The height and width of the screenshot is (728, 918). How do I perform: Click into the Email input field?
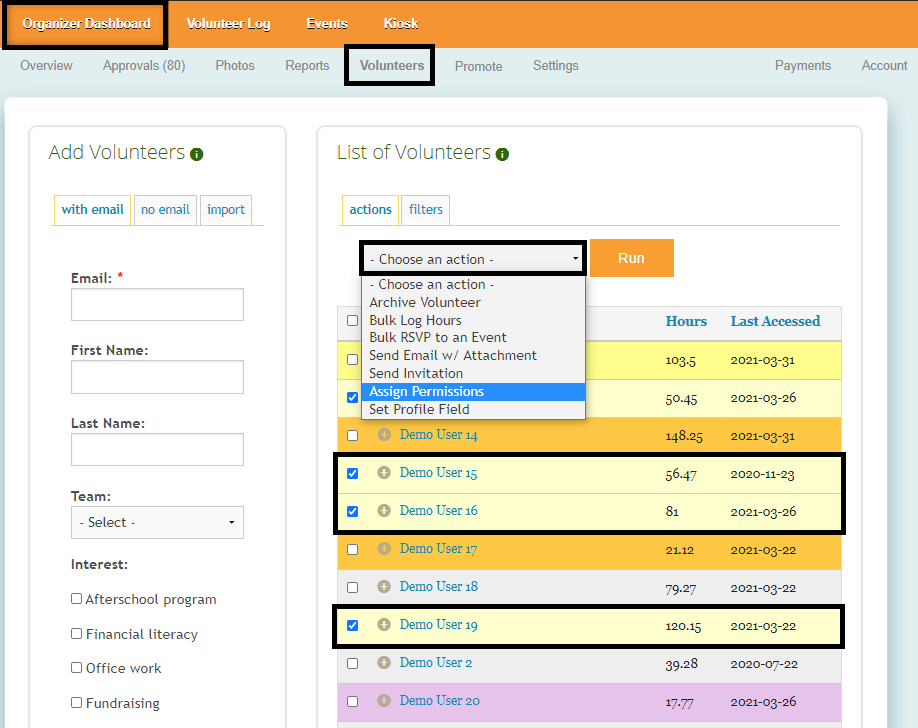[157, 305]
